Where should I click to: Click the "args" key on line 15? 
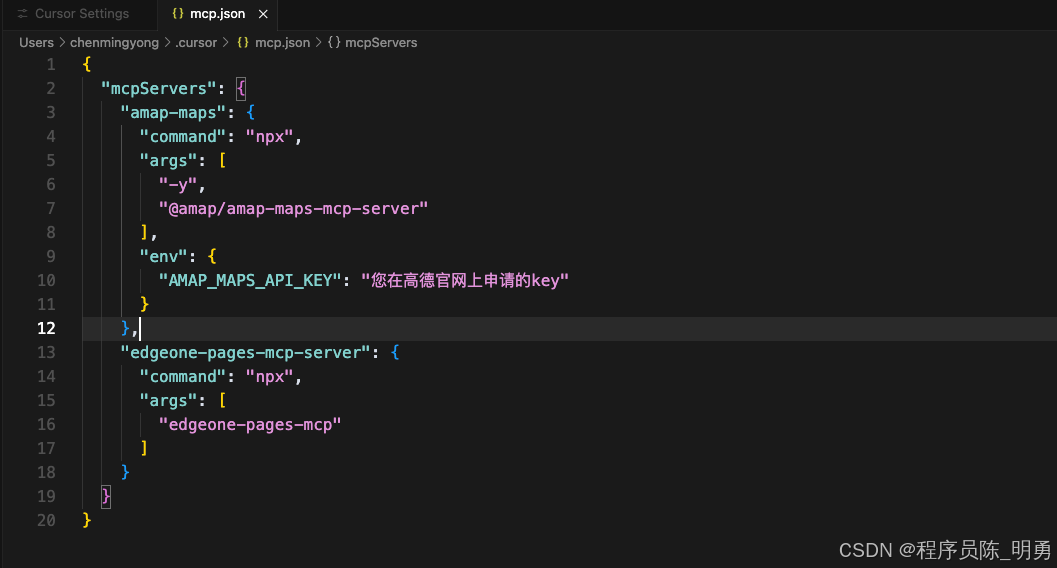point(168,400)
